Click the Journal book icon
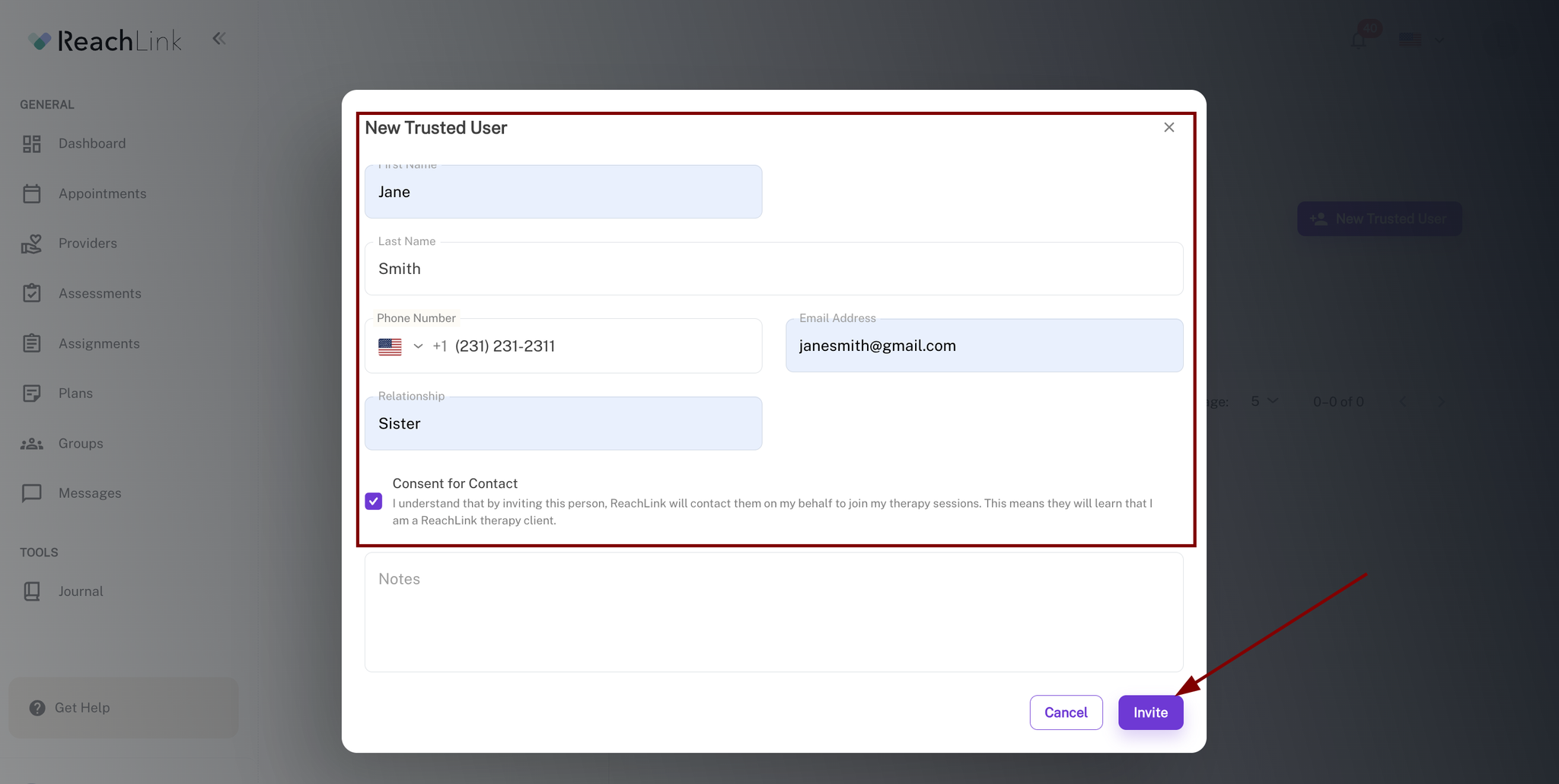Viewport: 1559px width, 784px height. [x=32, y=591]
